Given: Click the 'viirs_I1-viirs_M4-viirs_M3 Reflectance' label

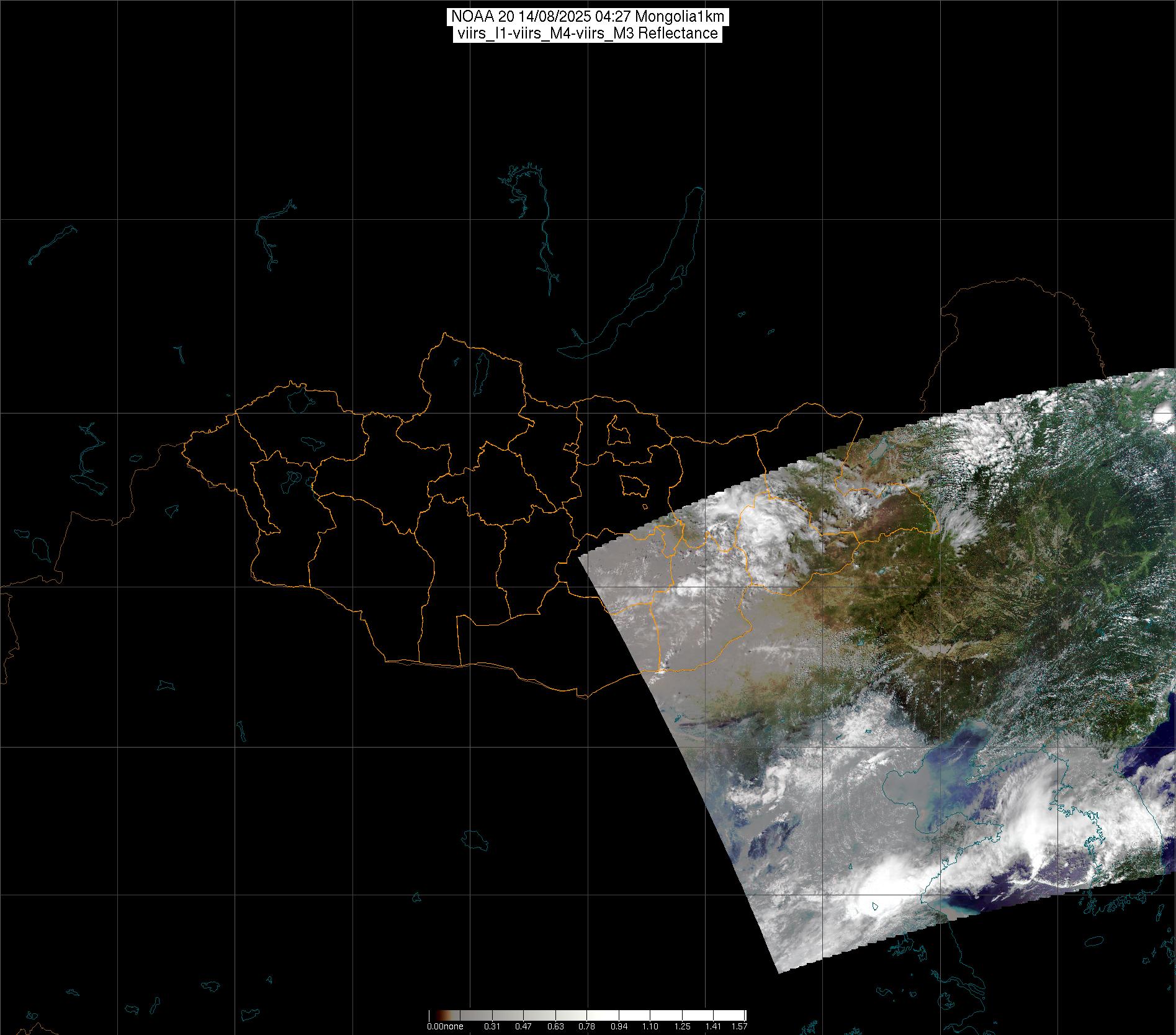Looking at the screenshot, I should pos(588,34).
